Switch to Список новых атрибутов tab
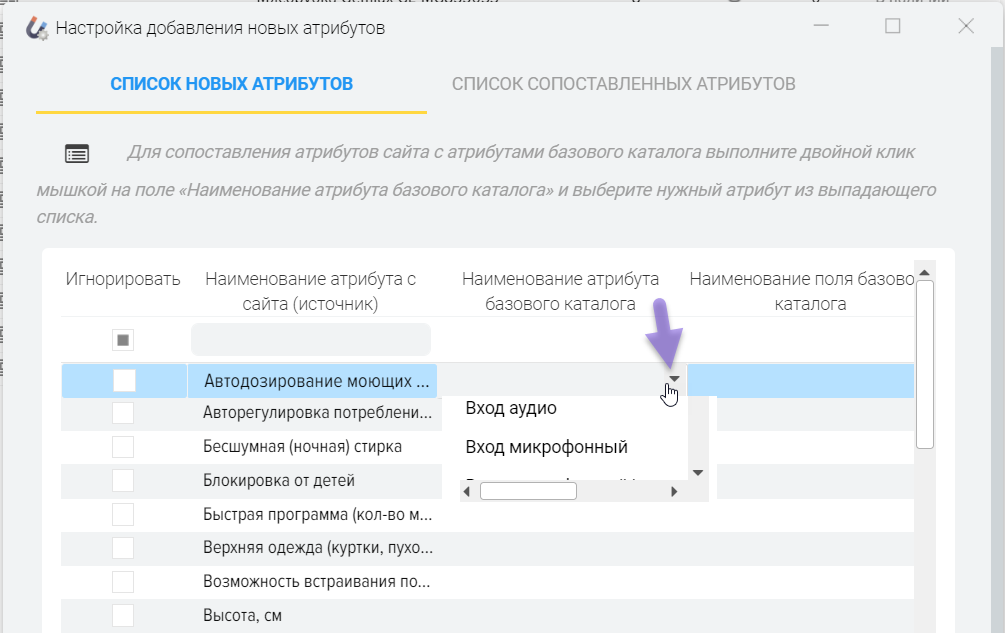Viewport: 1005px width, 633px height. click(231, 84)
